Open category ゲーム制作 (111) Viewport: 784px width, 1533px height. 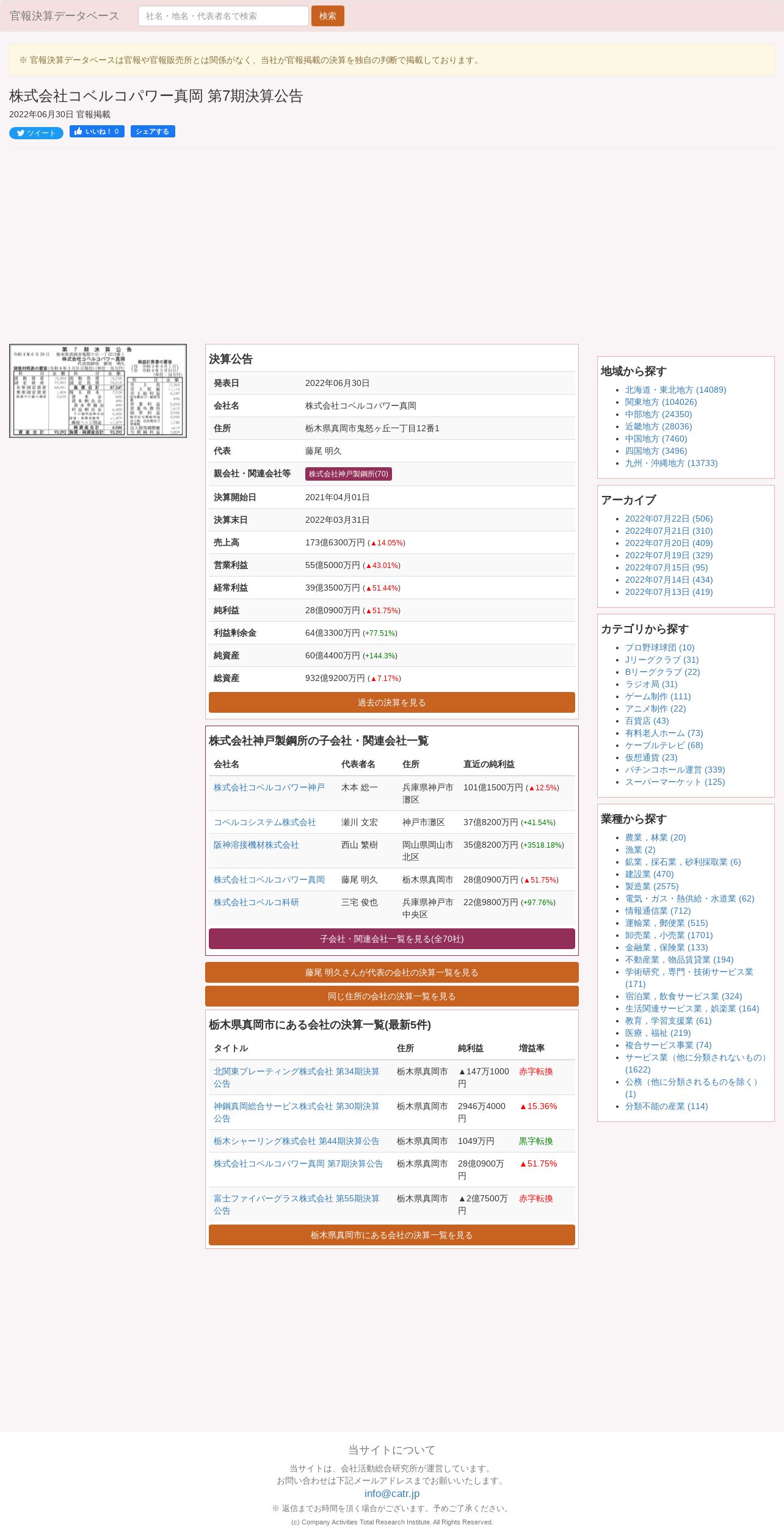658,696
